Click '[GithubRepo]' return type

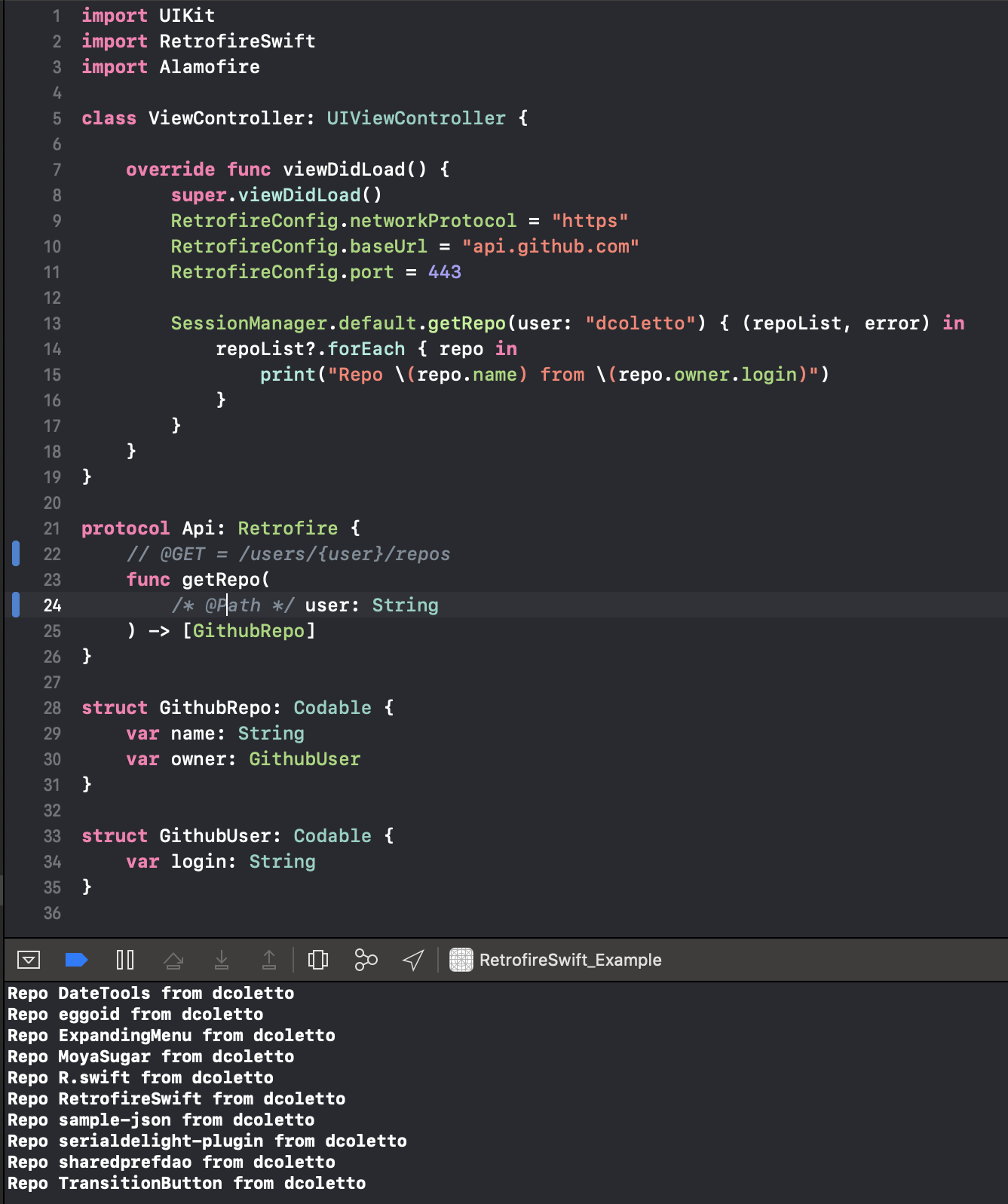(x=249, y=631)
